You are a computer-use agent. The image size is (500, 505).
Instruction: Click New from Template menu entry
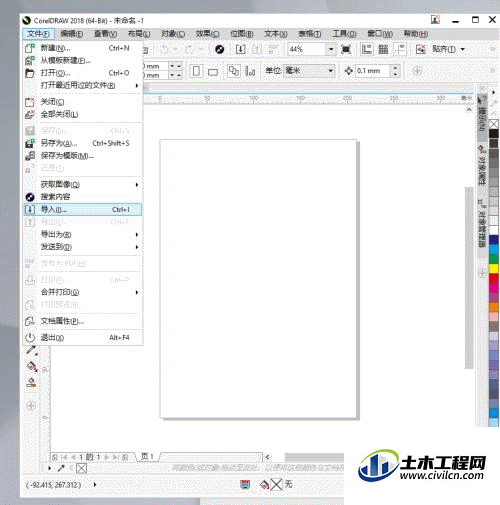pyautogui.click(x=83, y=61)
